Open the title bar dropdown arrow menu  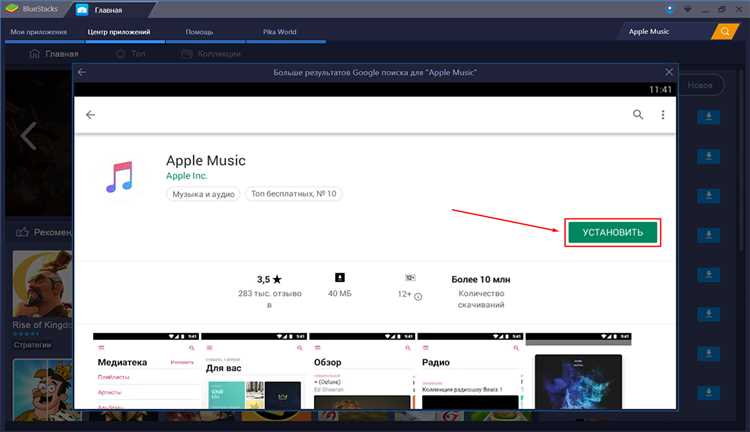687,10
